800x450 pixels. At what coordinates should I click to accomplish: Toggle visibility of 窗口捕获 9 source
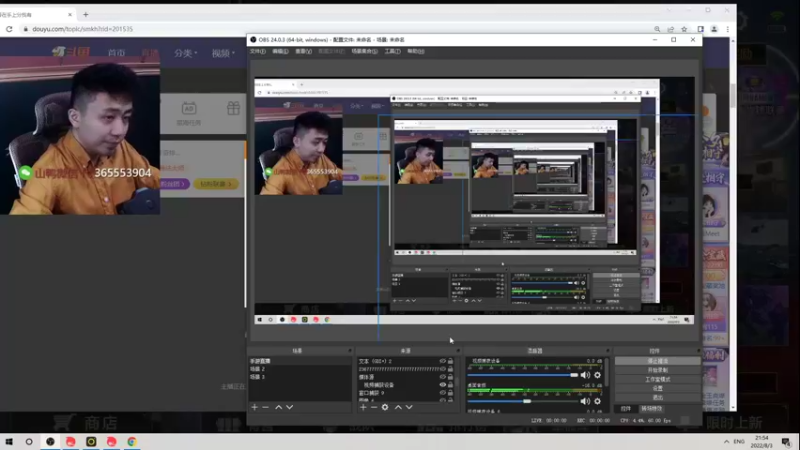442,393
